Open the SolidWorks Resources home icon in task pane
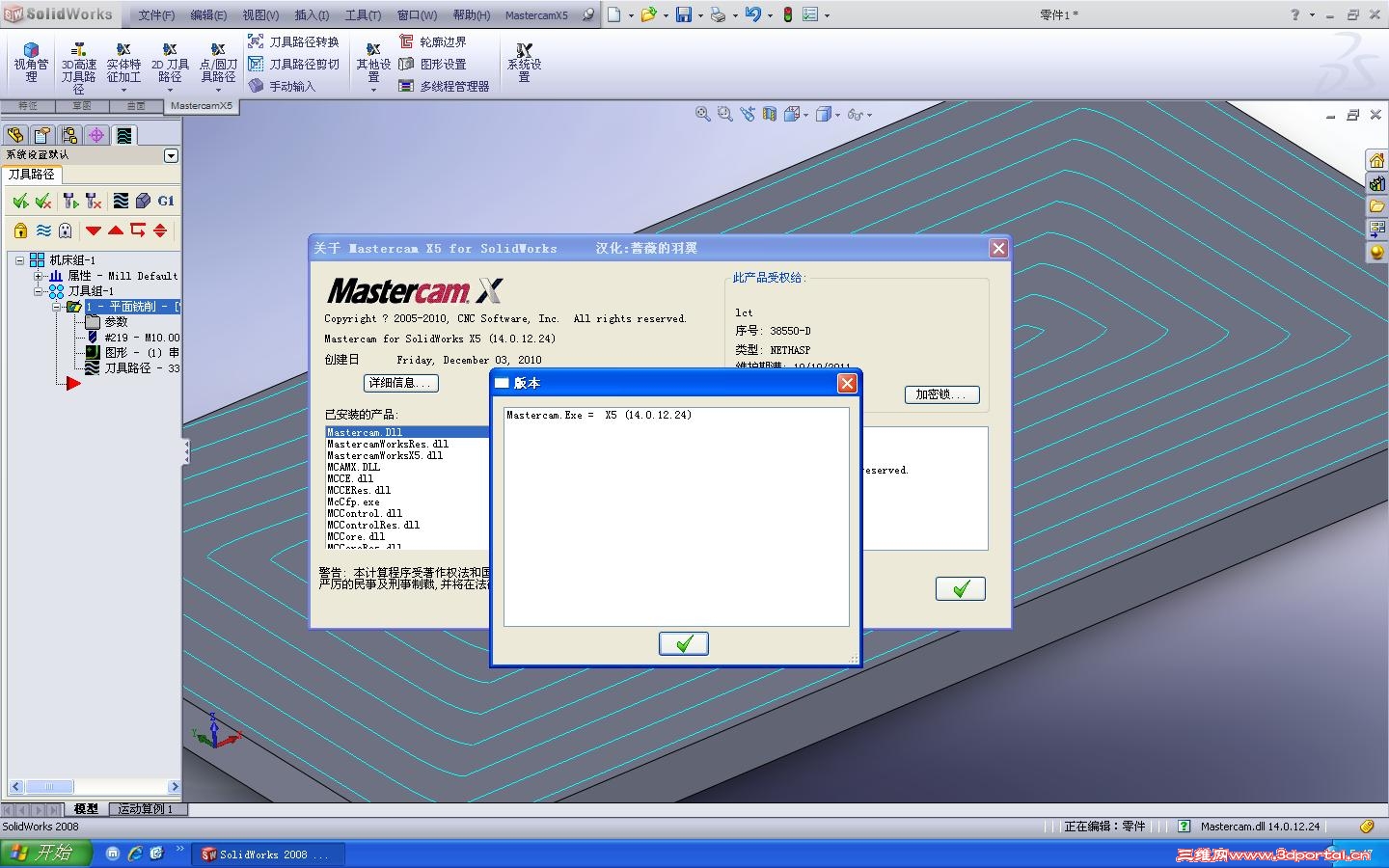 point(1376,160)
